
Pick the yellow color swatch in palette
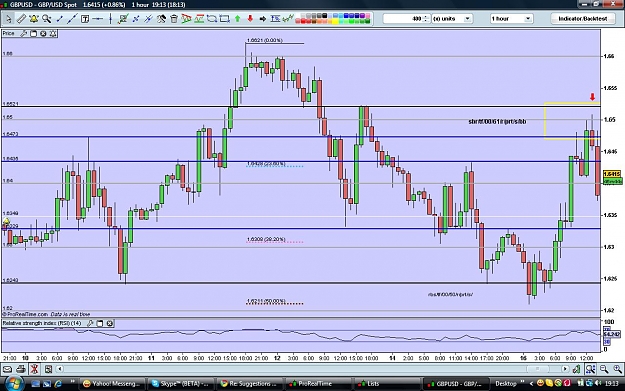(334, 21)
